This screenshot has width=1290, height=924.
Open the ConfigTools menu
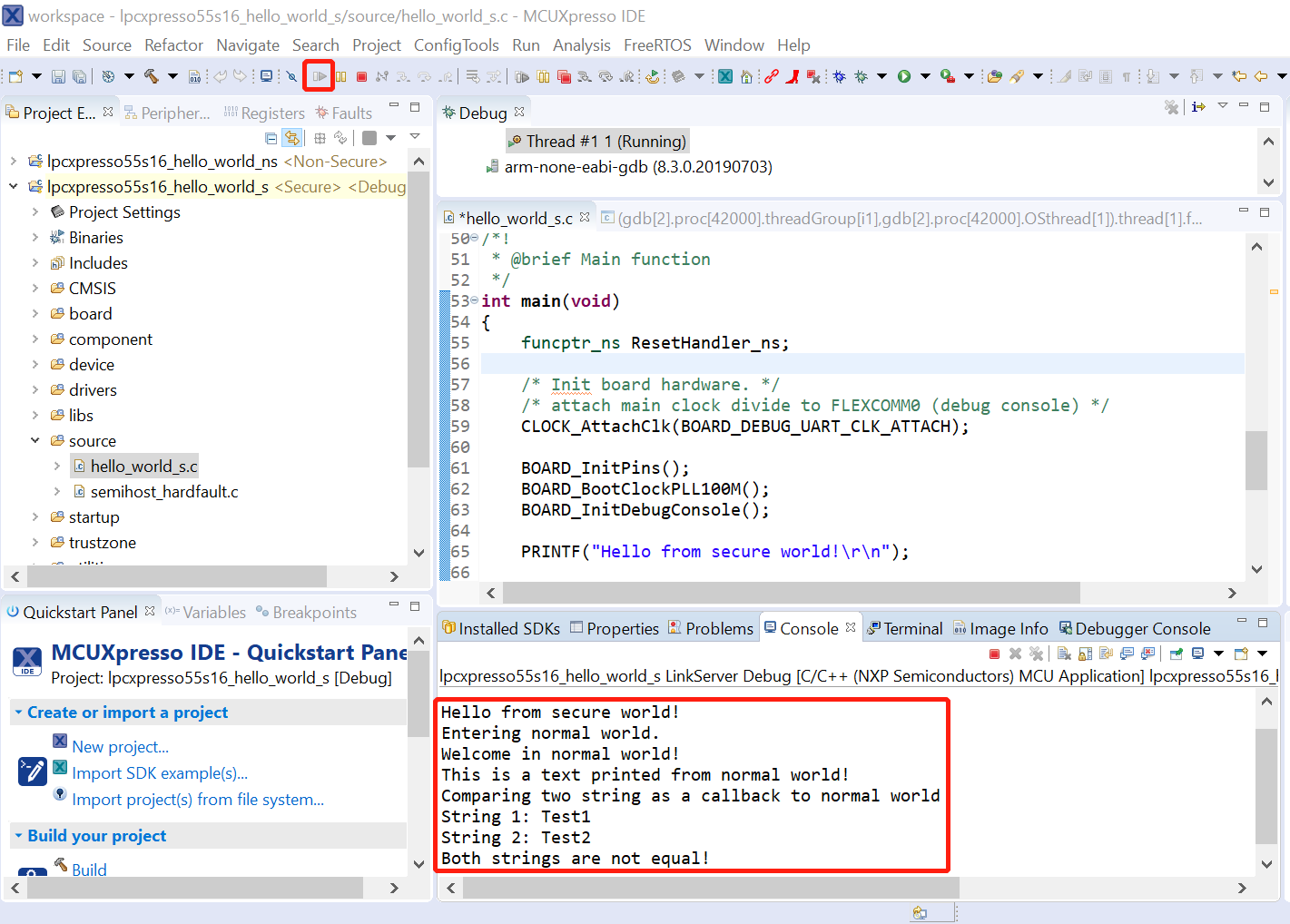(x=456, y=45)
